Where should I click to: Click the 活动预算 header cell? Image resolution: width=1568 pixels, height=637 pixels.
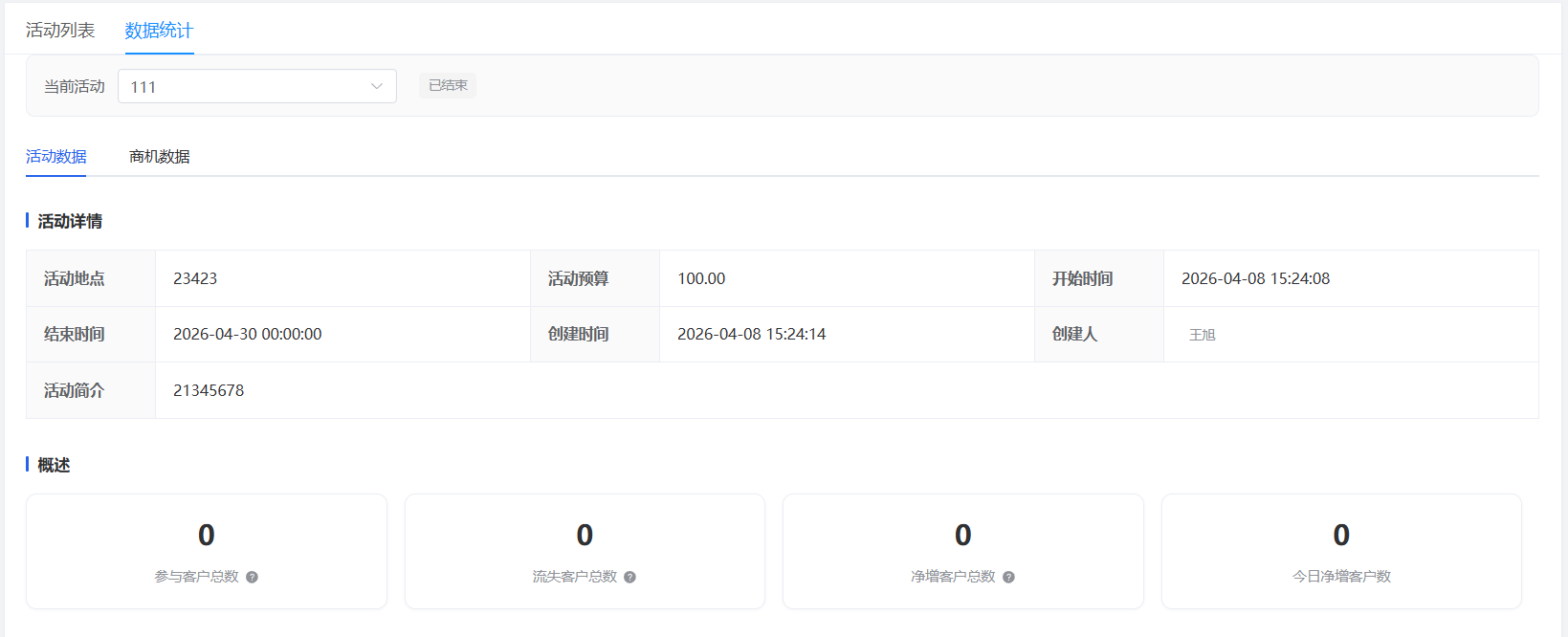(x=595, y=278)
